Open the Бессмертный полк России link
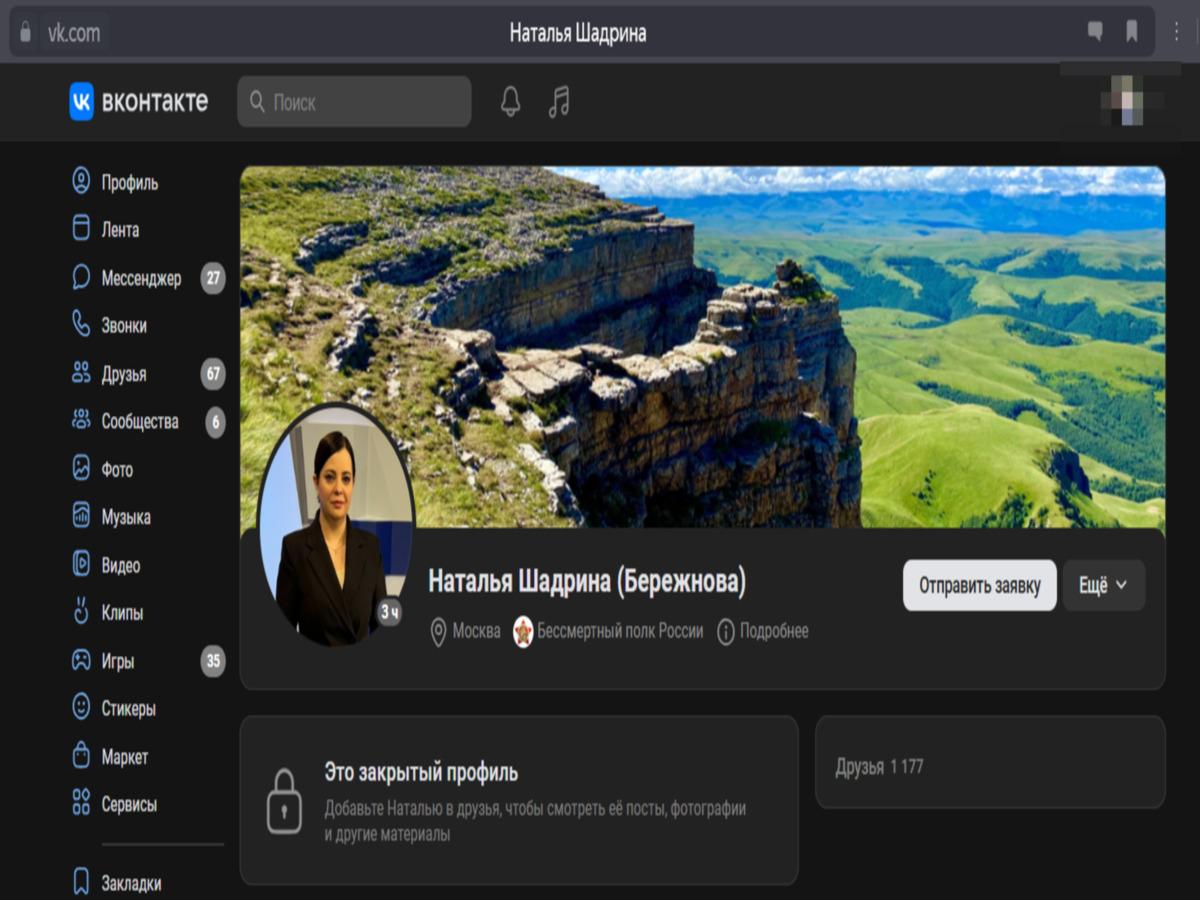The width and height of the screenshot is (1200, 900). click(x=608, y=632)
